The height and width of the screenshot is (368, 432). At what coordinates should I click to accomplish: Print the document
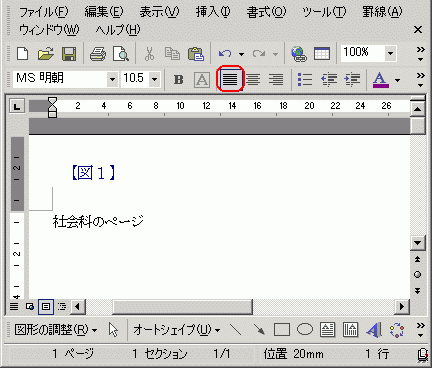[x=98, y=53]
